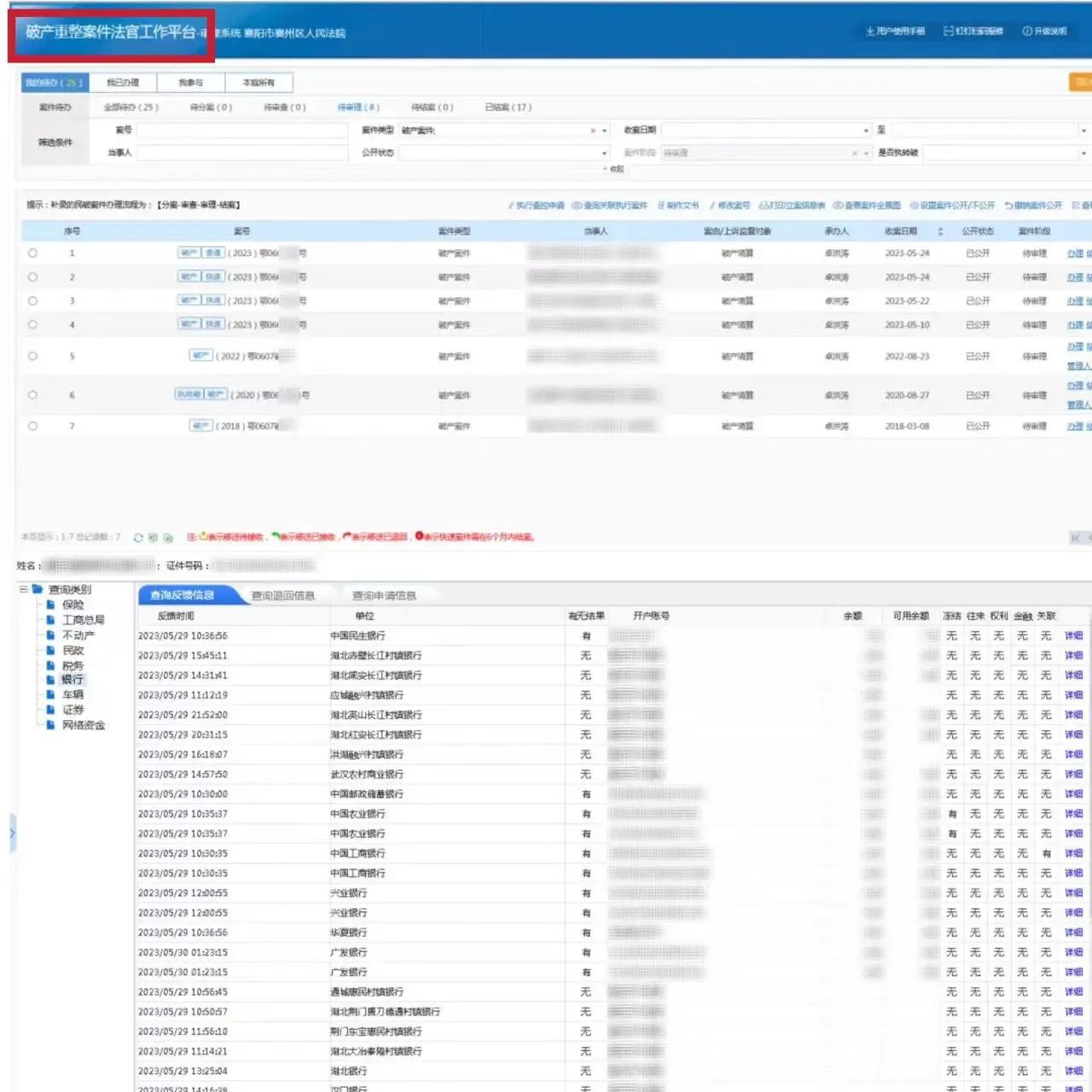Click the 钉钉在线报修 item in the header
Screen dimensions: 1092x1092
coord(973,32)
